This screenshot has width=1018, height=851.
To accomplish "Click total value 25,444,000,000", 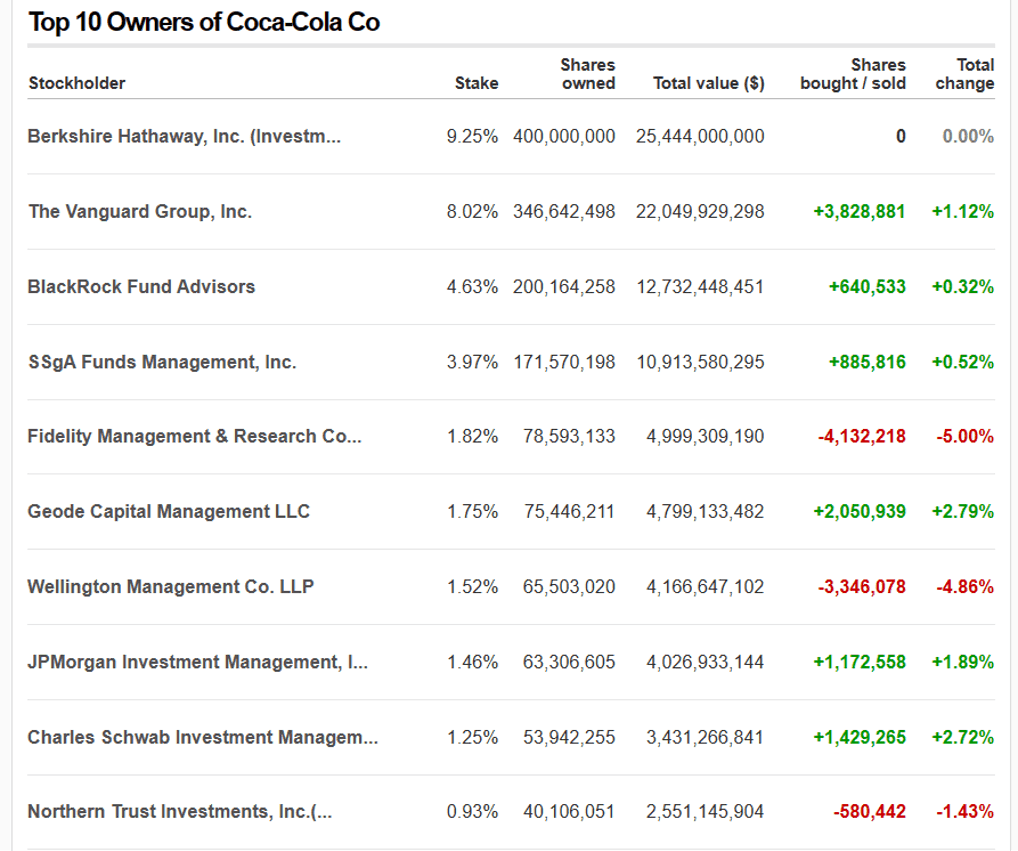I will [700, 136].
